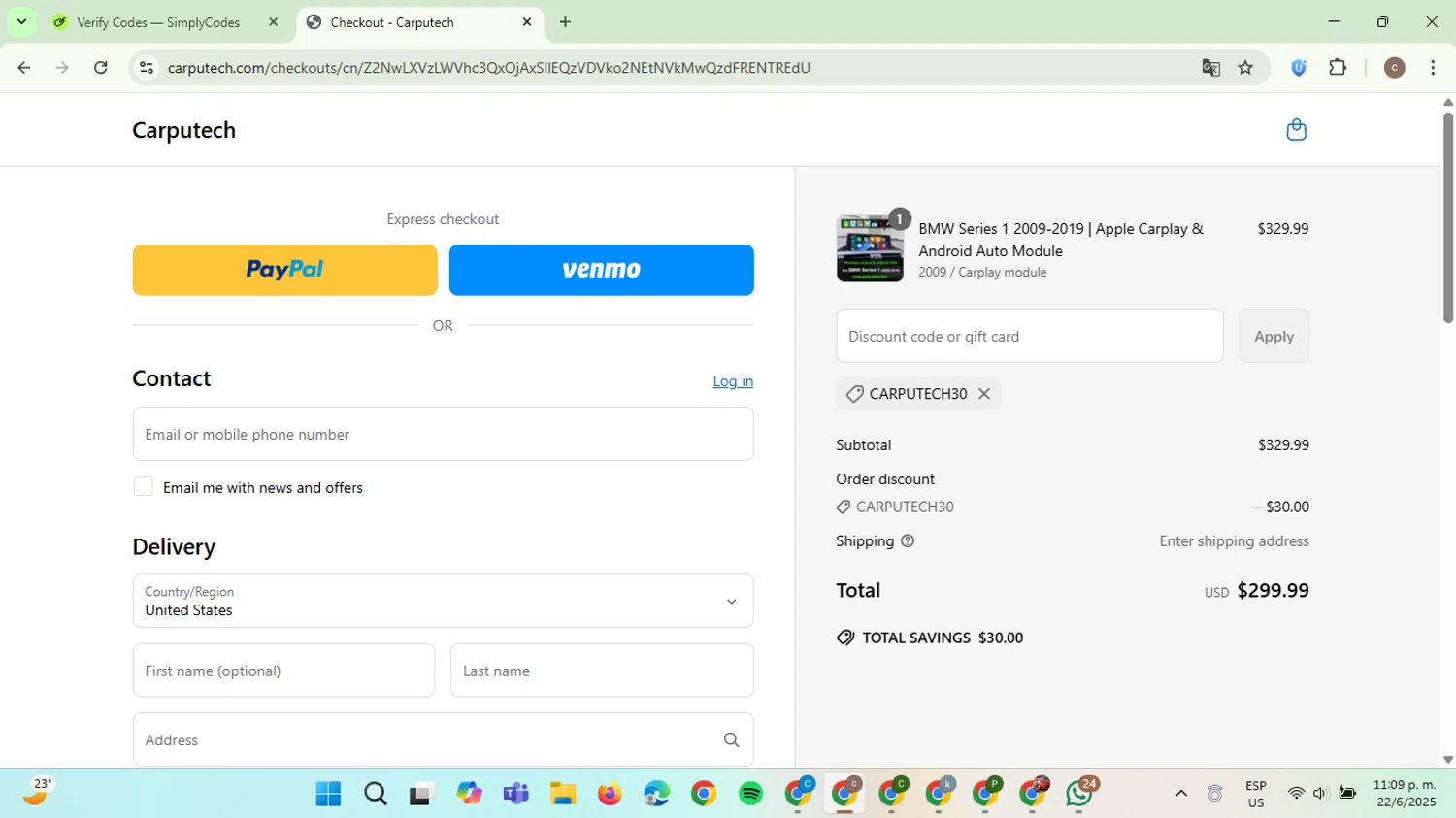Open Task View on the taskbar
Viewport: 1456px width, 818px height.
pos(421,794)
